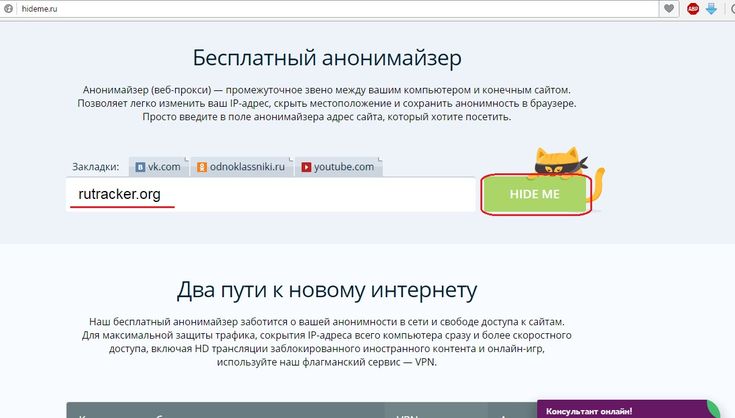Click the Два пути к новому интернету heading
Screen dimensions: 735x418
(327, 291)
